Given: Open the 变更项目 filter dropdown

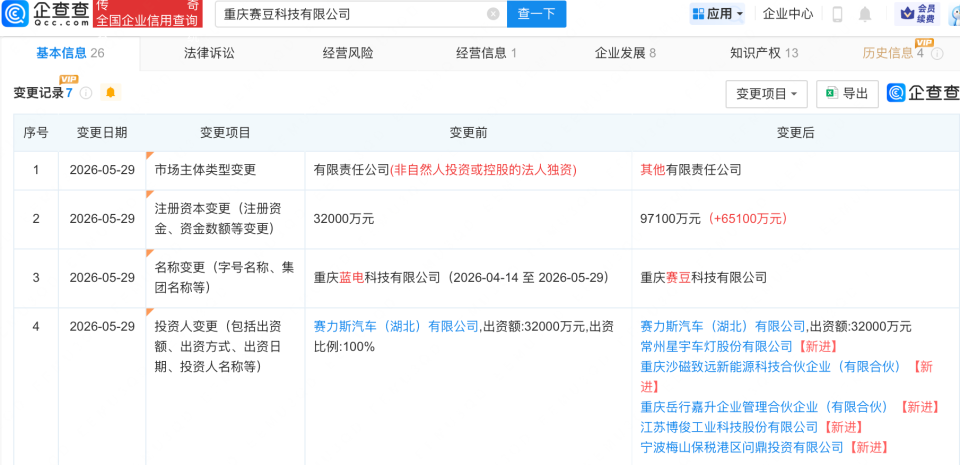Looking at the screenshot, I should 767,94.
